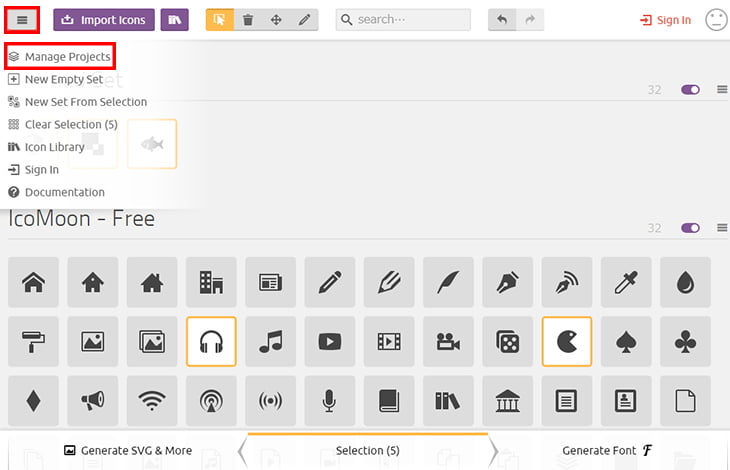Image resolution: width=730 pixels, height=470 pixels.
Task: Open the icon library button in toolbar
Action: [174, 19]
